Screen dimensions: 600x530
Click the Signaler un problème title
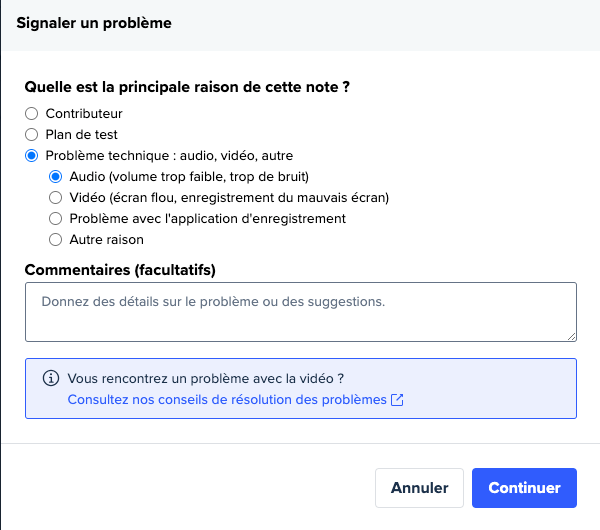pyautogui.click(x=94, y=23)
